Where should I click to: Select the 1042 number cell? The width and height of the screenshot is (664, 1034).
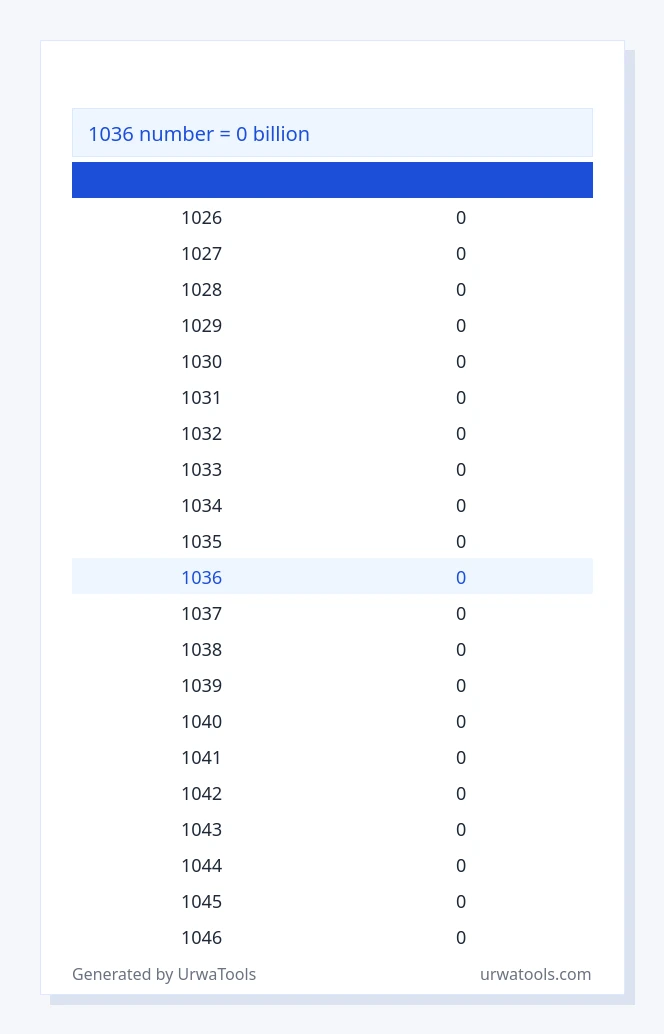(x=202, y=793)
